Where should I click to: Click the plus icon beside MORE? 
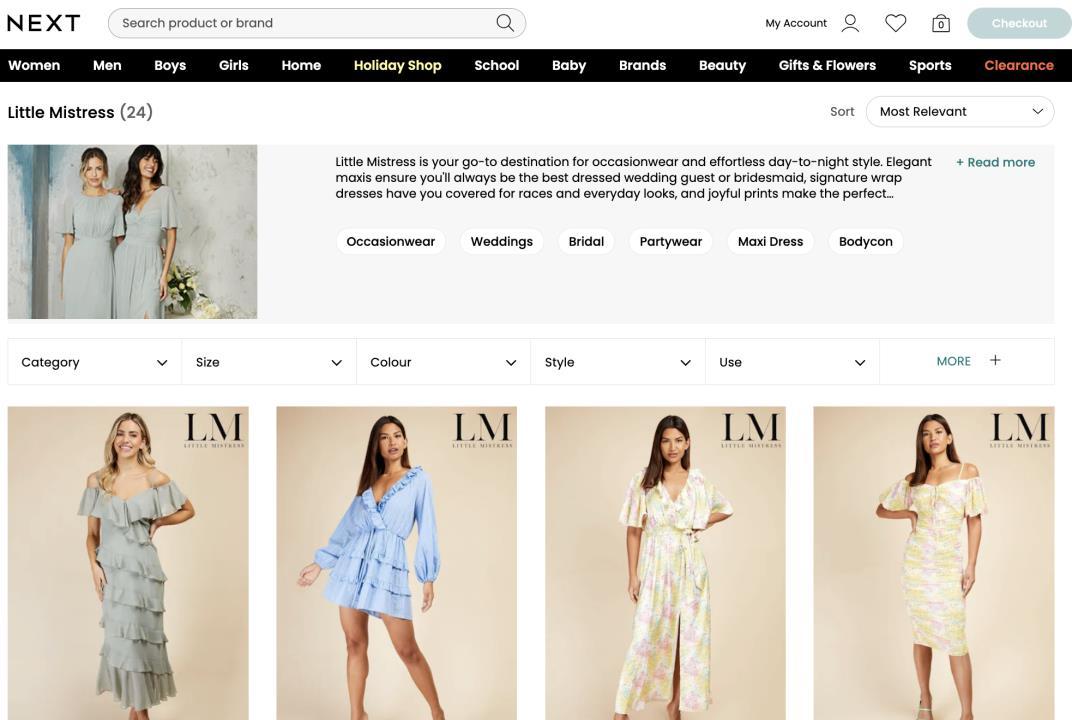[x=995, y=360]
